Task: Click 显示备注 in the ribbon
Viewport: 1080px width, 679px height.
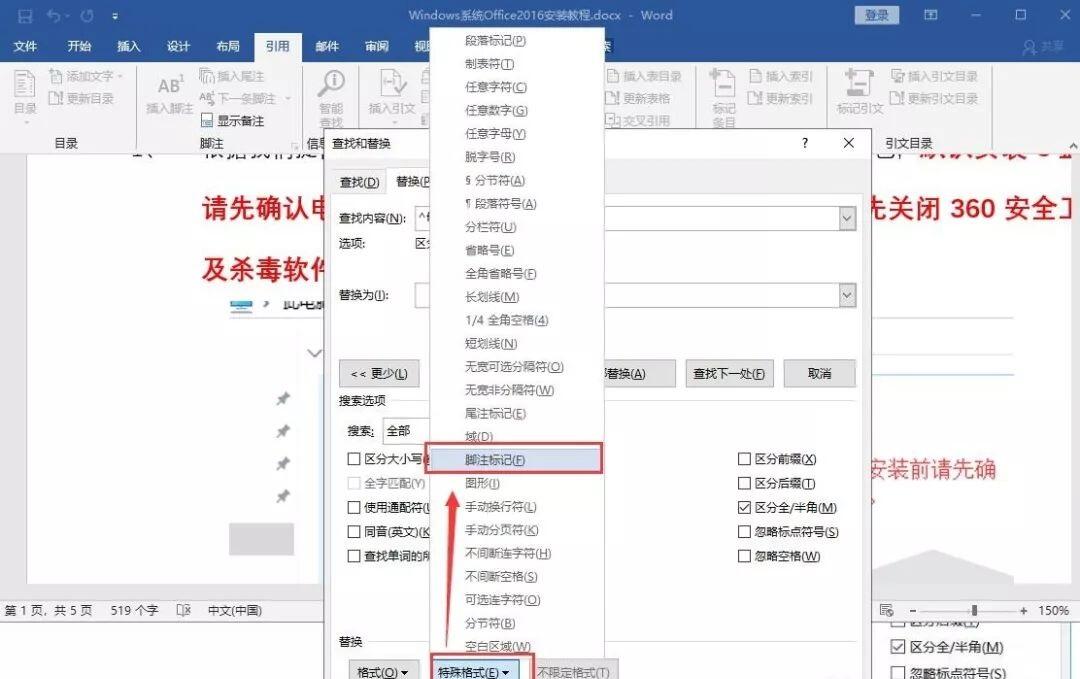Action: click(233, 121)
